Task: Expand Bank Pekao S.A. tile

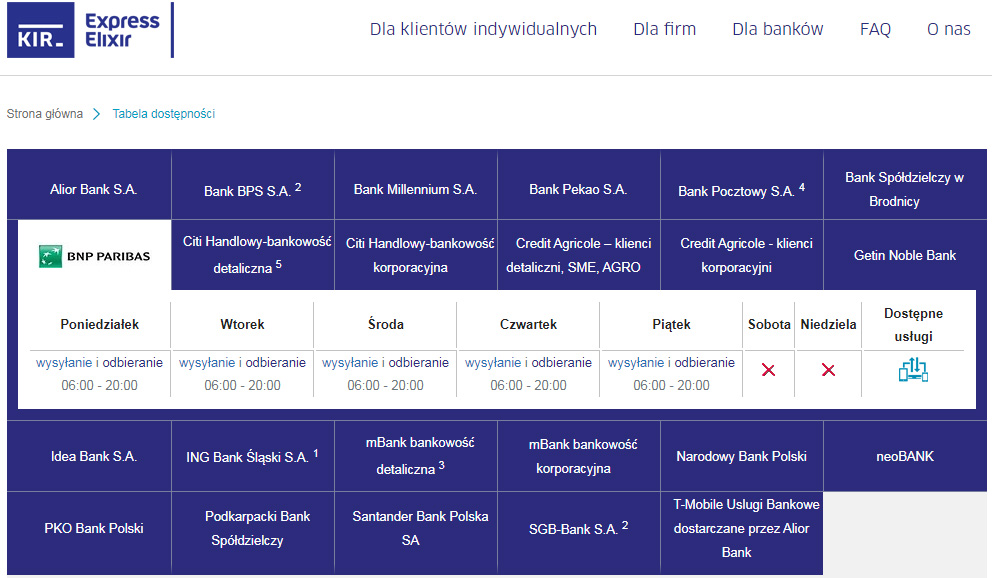Action: coord(579,185)
